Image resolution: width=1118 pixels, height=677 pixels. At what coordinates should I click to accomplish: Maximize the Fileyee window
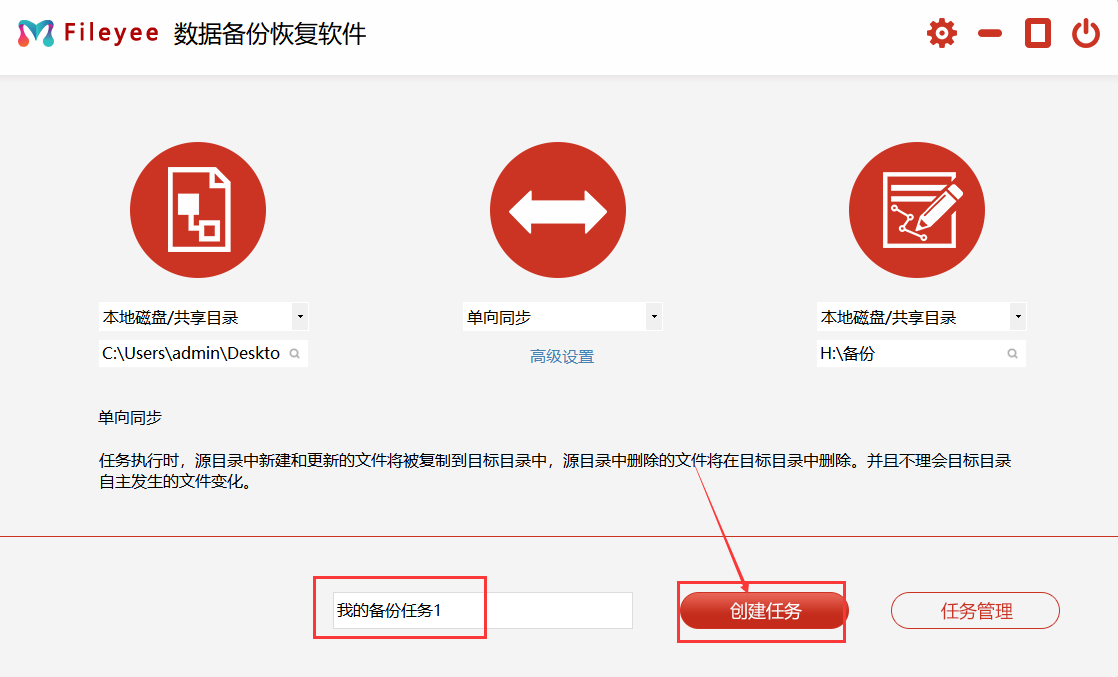click(x=1038, y=34)
